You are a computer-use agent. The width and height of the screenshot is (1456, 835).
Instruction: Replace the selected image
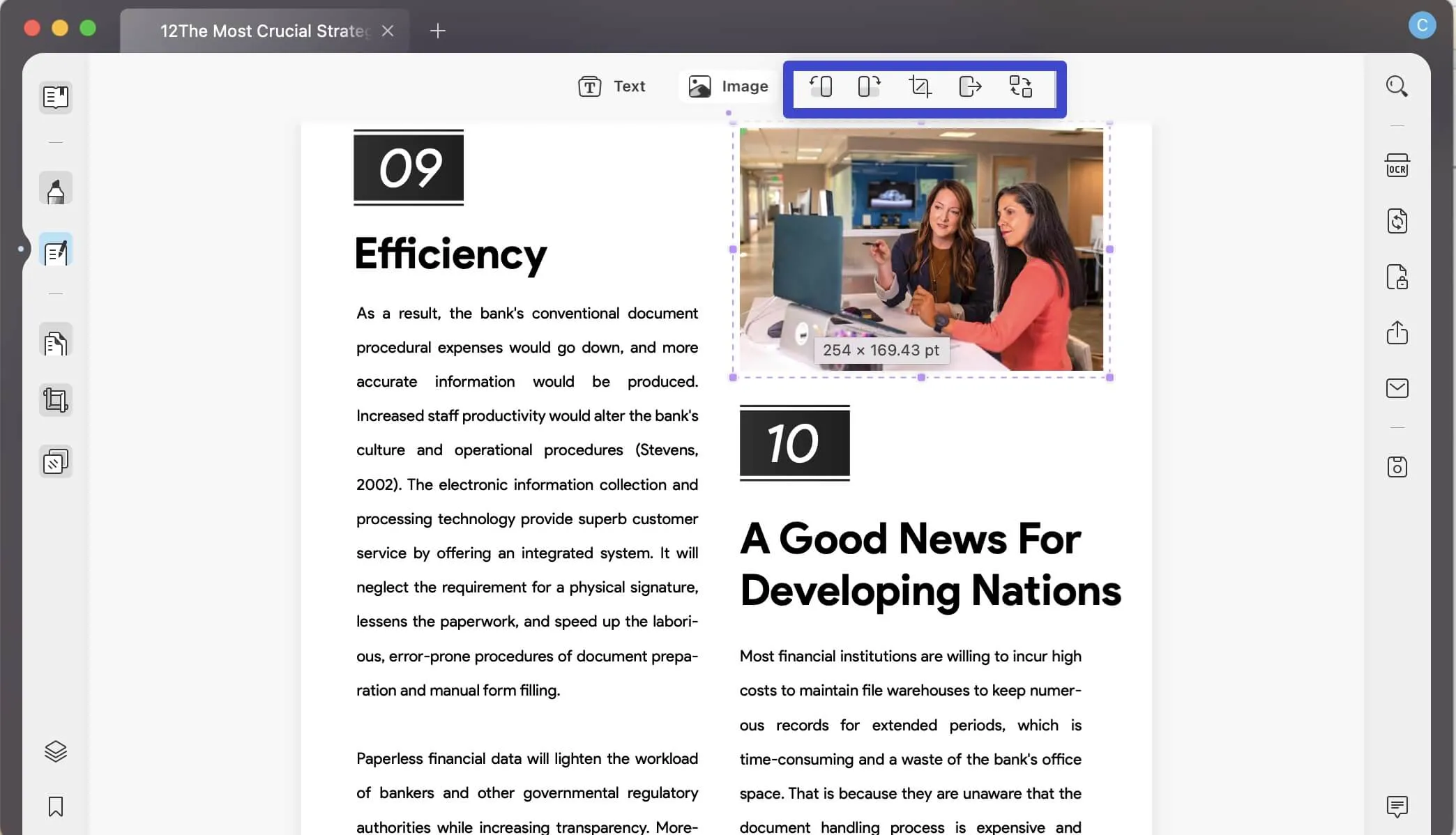click(x=1021, y=86)
